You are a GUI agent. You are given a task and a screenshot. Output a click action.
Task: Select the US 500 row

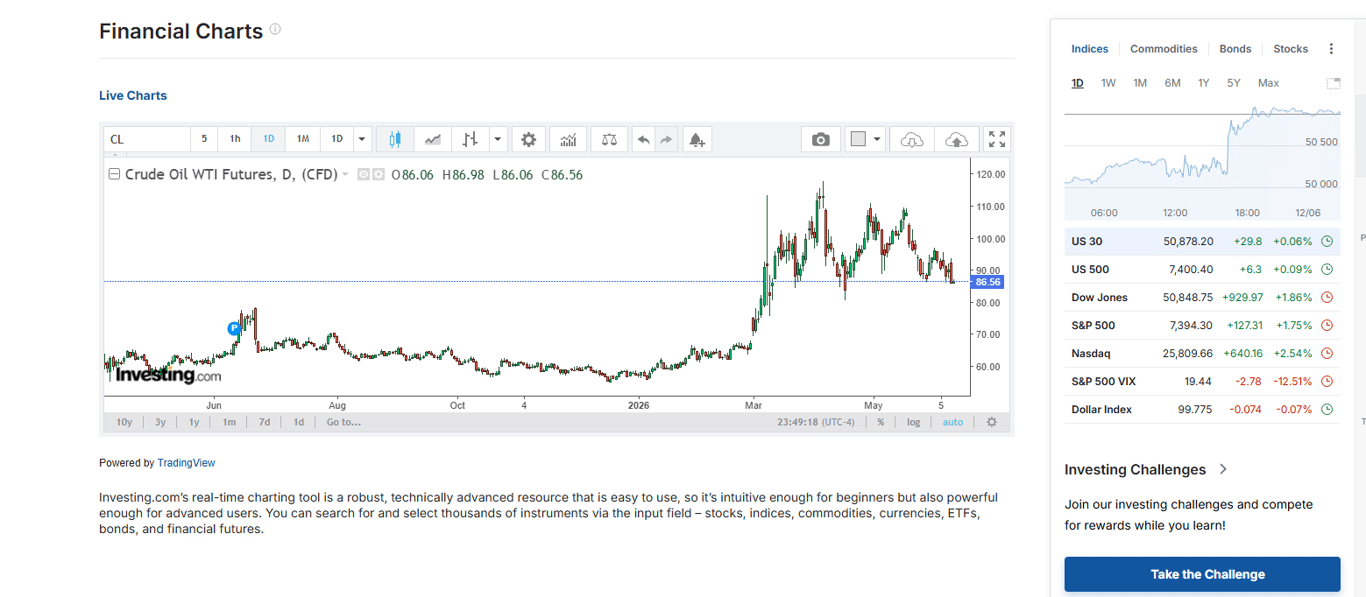click(x=1202, y=269)
